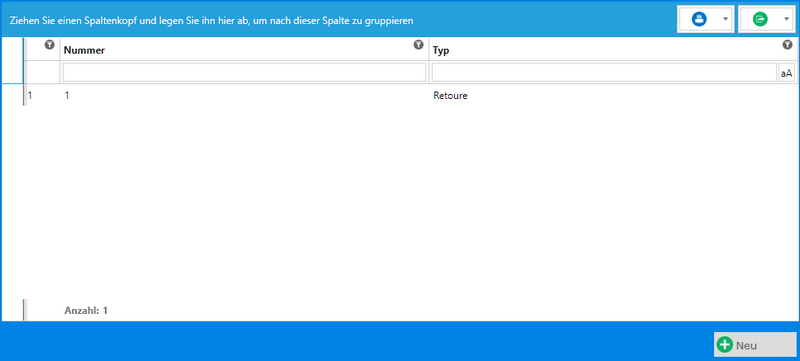Open the print options dropdown arrow
The image size is (800, 361).
click(725, 19)
